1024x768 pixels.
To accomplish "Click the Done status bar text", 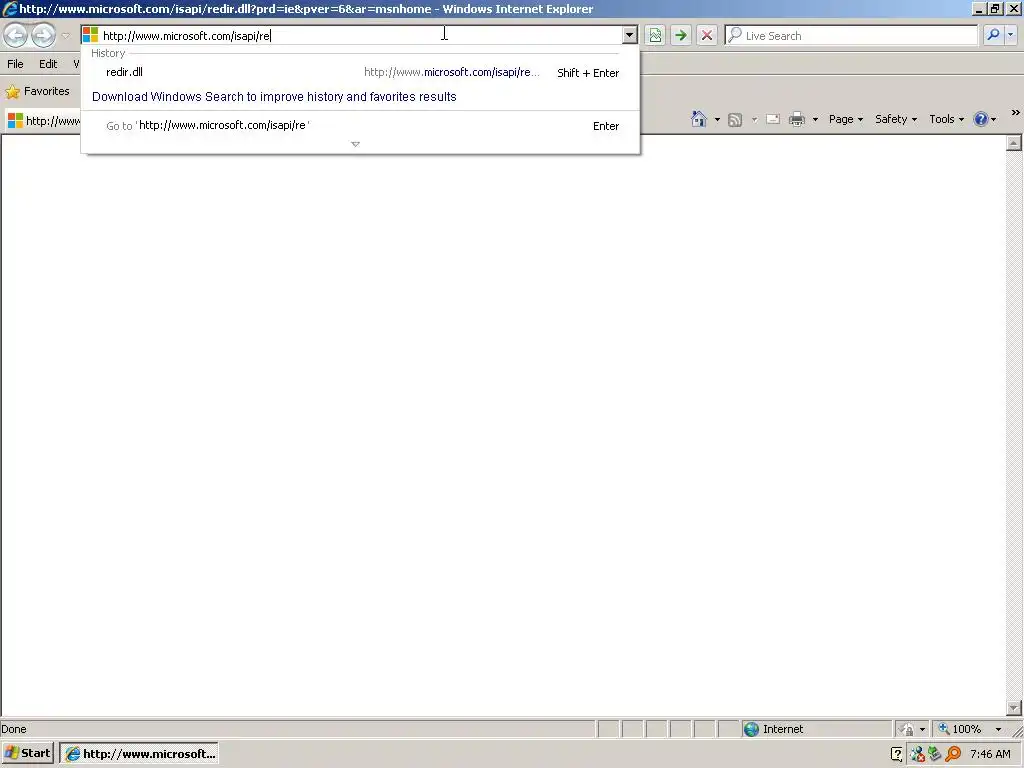I will [x=14, y=729].
